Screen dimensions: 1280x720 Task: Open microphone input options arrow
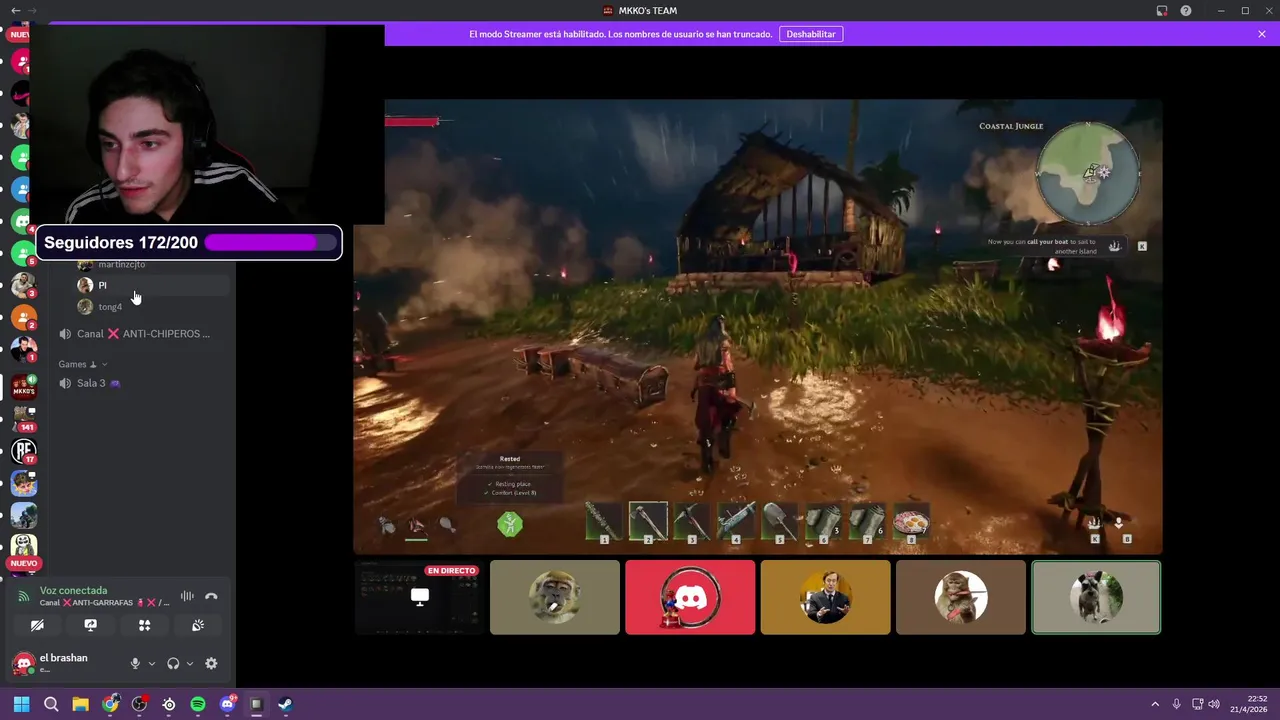pos(152,663)
